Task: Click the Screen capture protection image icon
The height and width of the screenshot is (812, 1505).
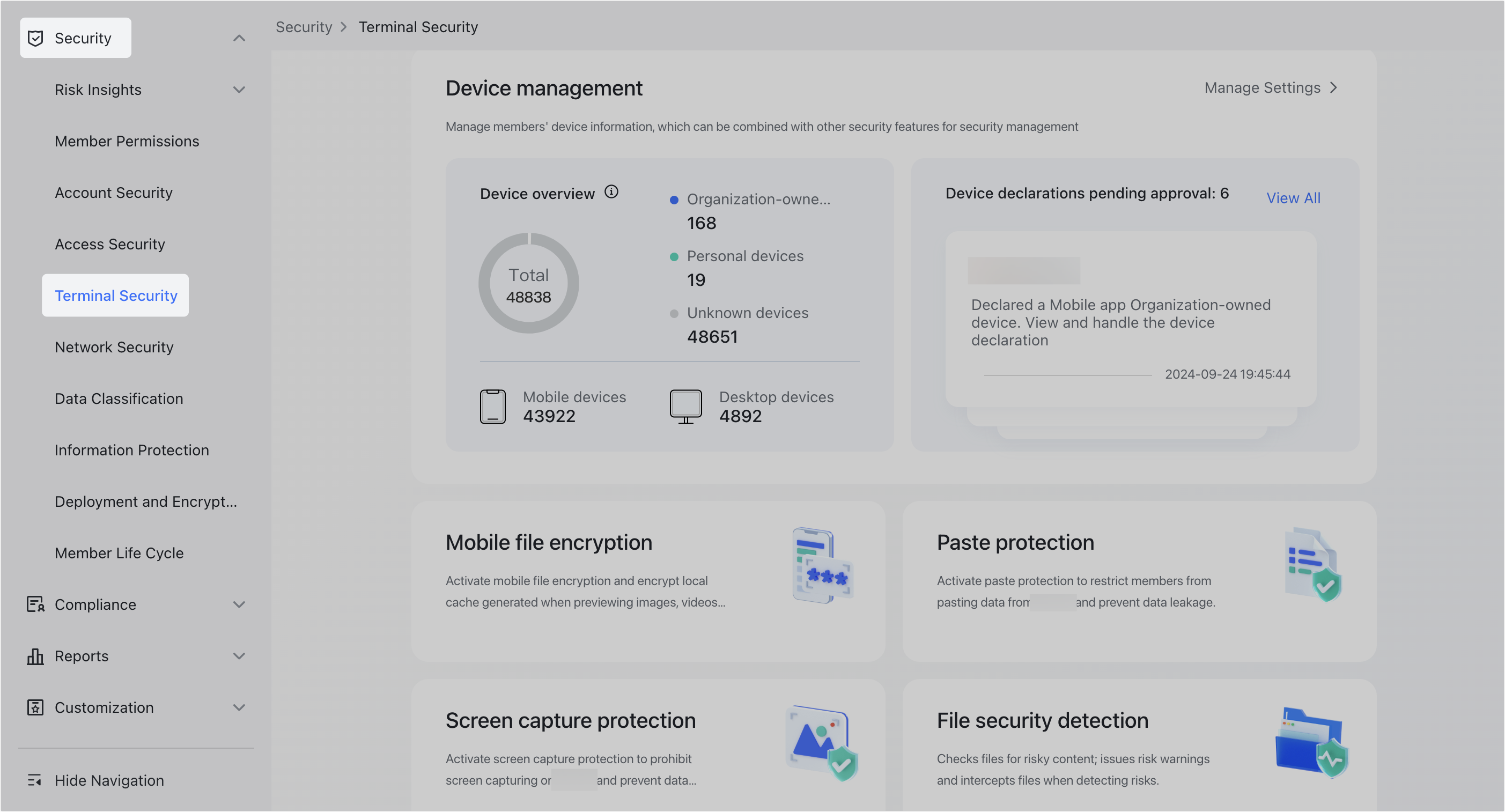Action: pos(821,742)
